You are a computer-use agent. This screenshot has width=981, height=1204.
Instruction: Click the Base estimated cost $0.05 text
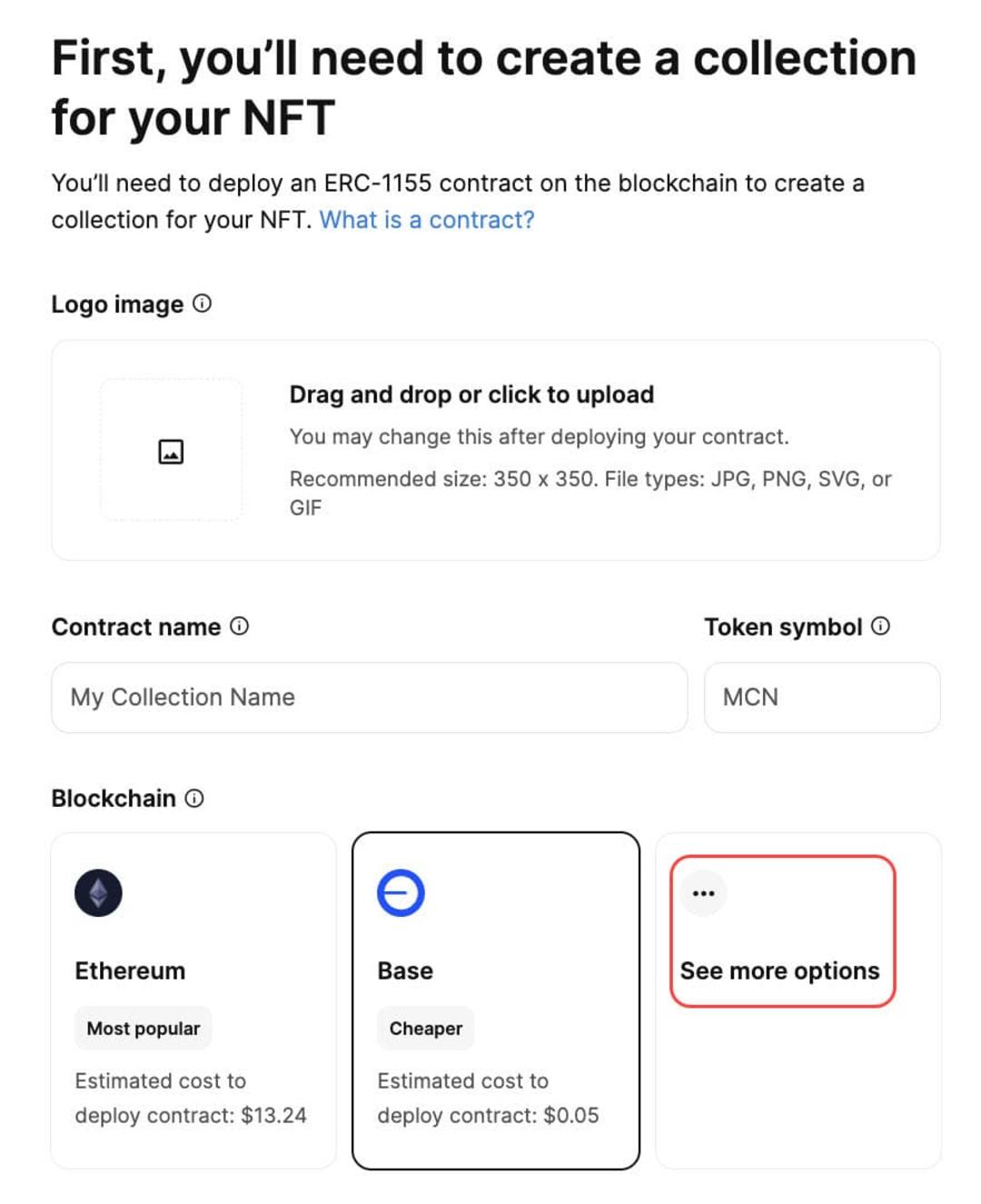[x=489, y=1098]
